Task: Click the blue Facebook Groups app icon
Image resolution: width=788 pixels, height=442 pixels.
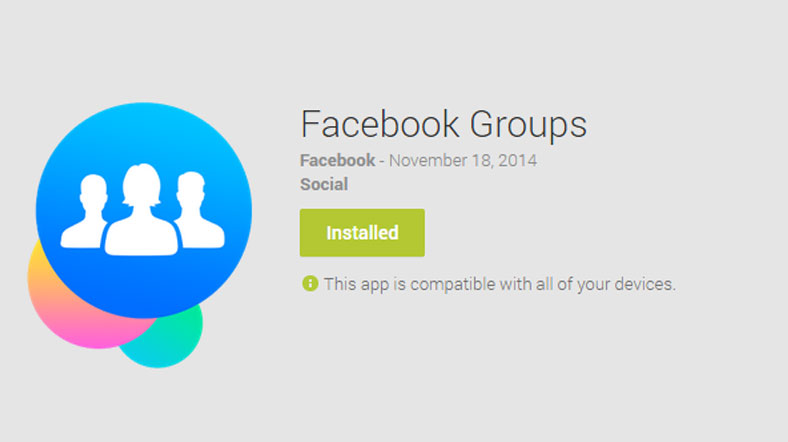Action: tap(144, 210)
